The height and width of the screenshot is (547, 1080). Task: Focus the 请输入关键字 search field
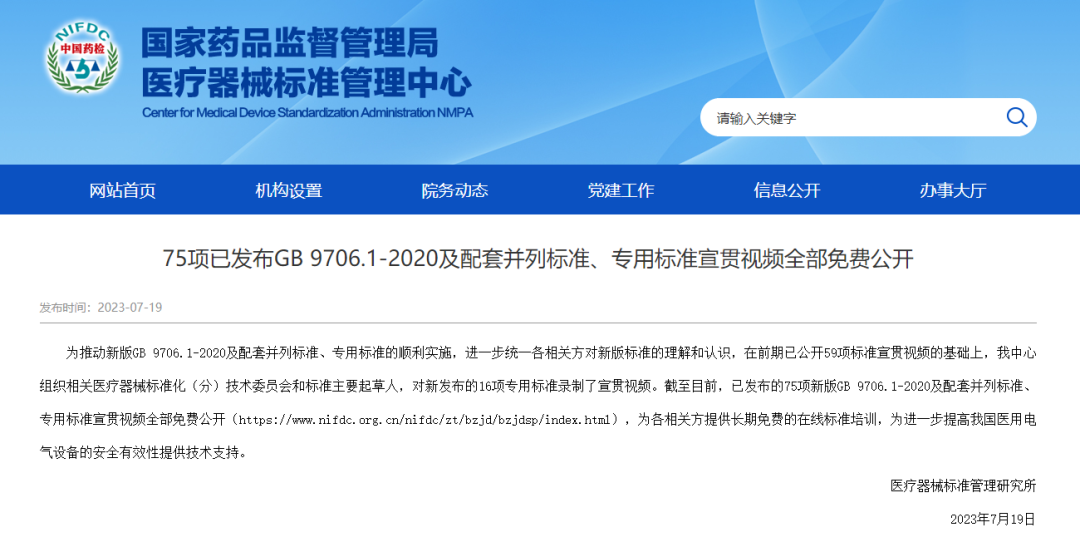[850, 118]
